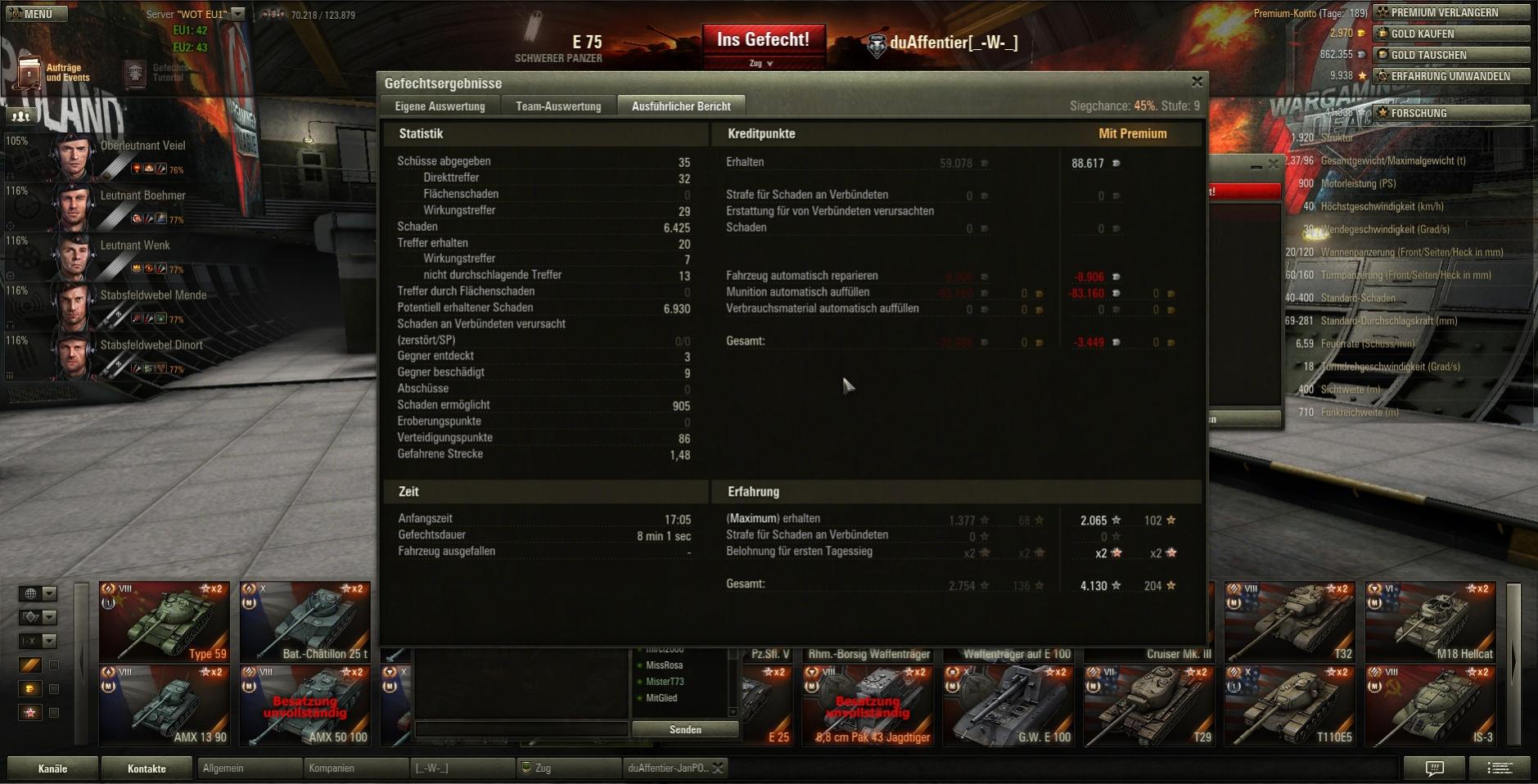Click the Ins Gefecht! battle button
This screenshot has height=784, width=1538.
click(763, 39)
